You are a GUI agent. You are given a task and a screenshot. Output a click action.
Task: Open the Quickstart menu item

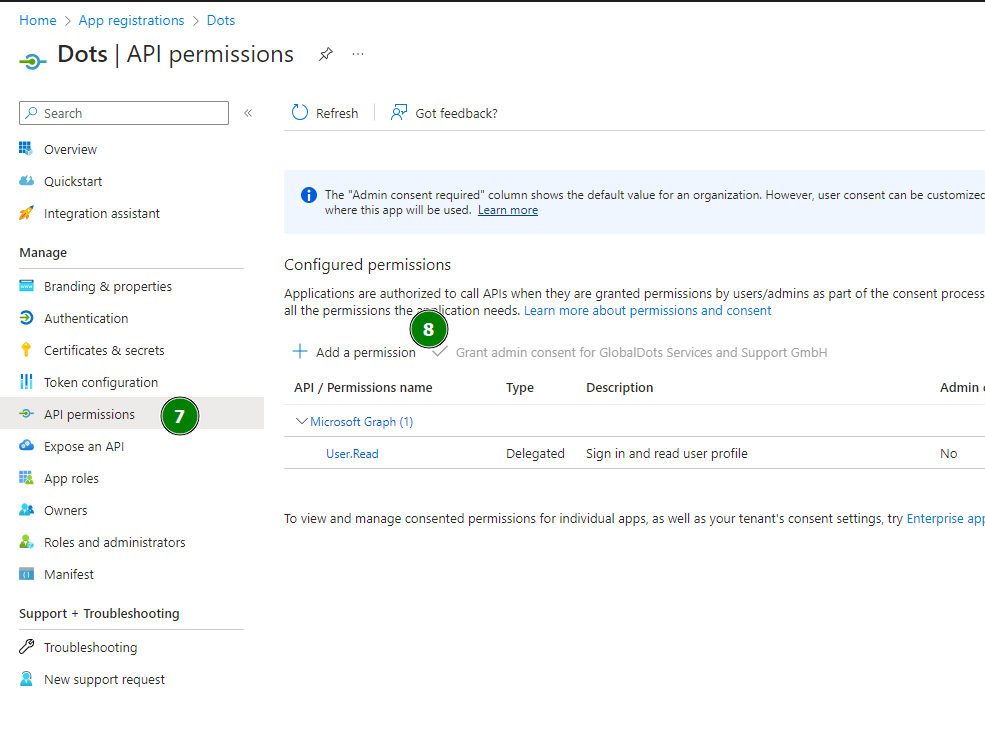(x=73, y=182)
